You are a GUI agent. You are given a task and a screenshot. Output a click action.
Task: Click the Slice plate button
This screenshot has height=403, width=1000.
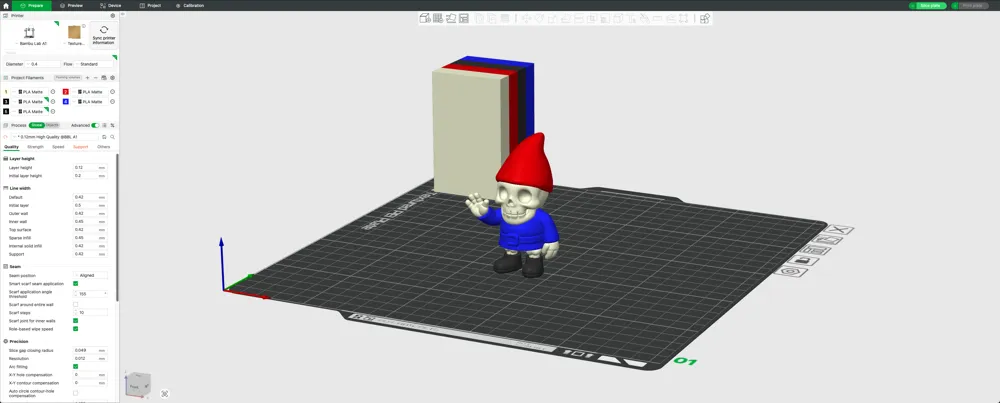pyautogui.click(x=928, y=6)
